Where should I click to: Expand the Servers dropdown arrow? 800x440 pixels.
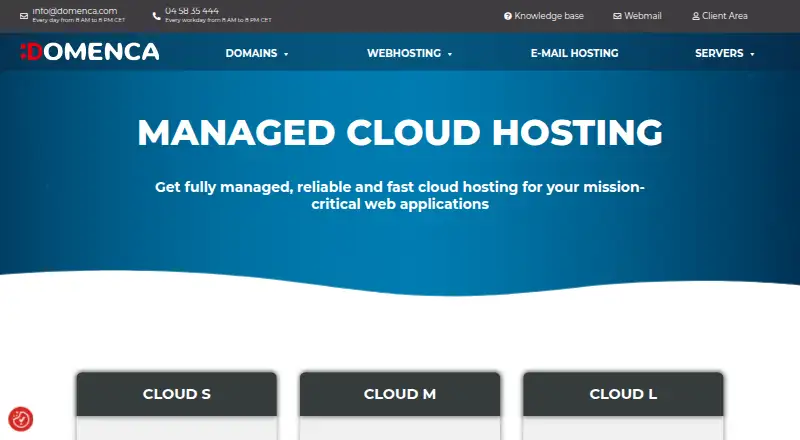click(x=752, y=54)
